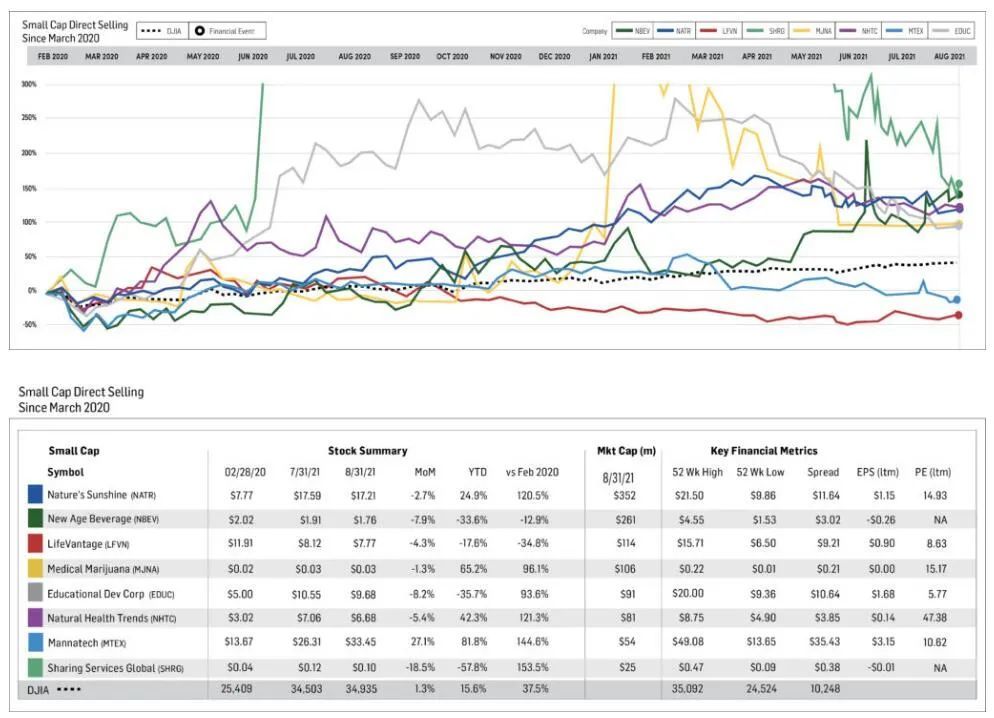Select the vs Feb 2020 column header

(532, 472)
